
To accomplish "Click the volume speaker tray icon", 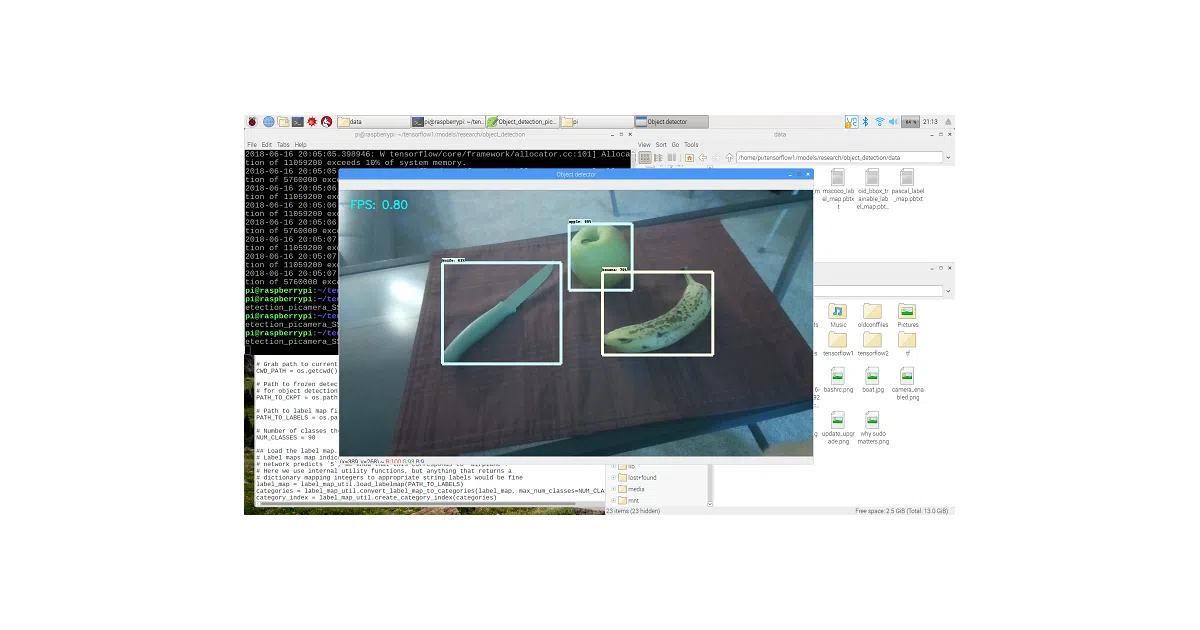I will tap(893, 122).
